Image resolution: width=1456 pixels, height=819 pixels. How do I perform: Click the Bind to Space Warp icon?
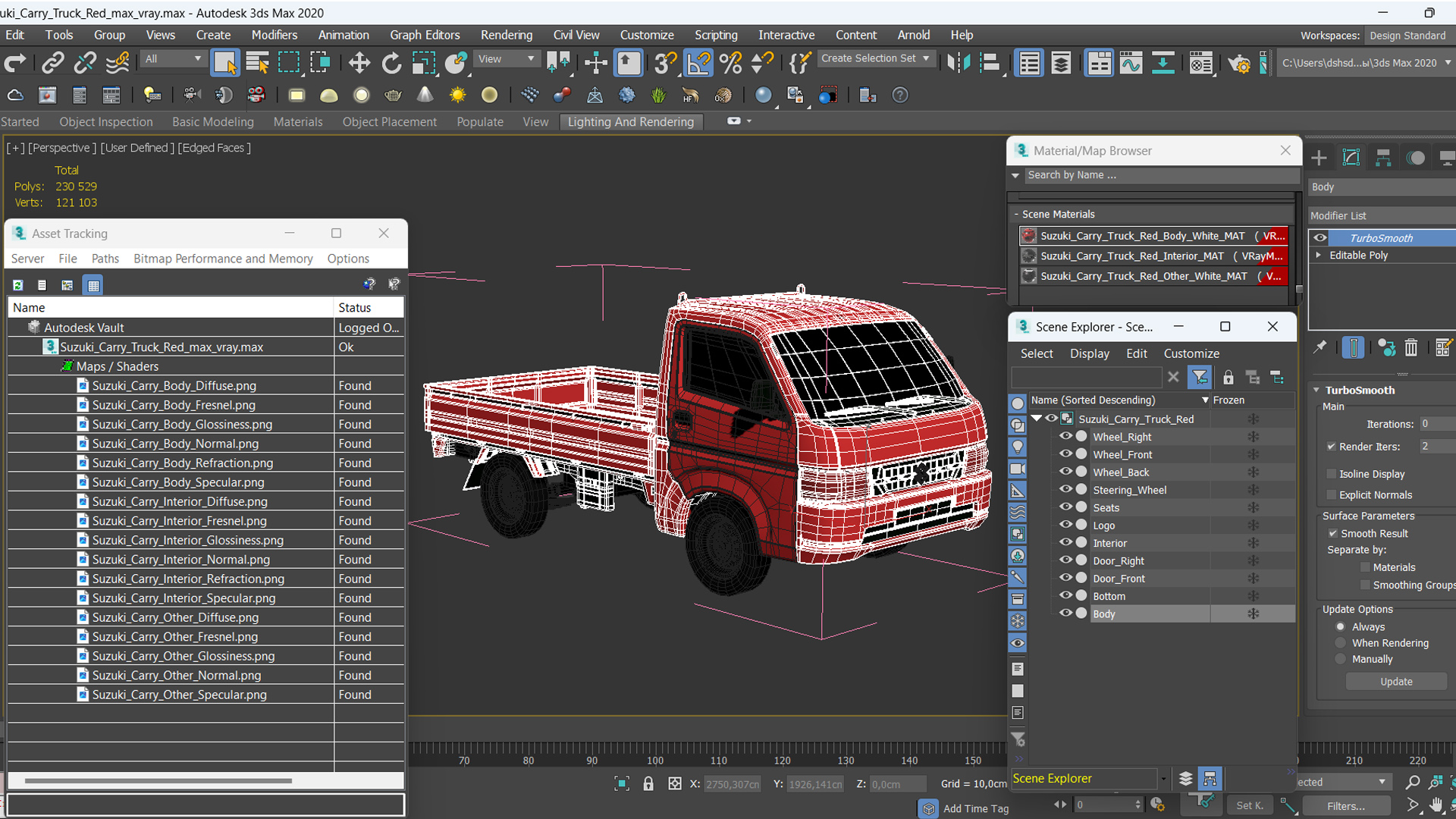118,63
